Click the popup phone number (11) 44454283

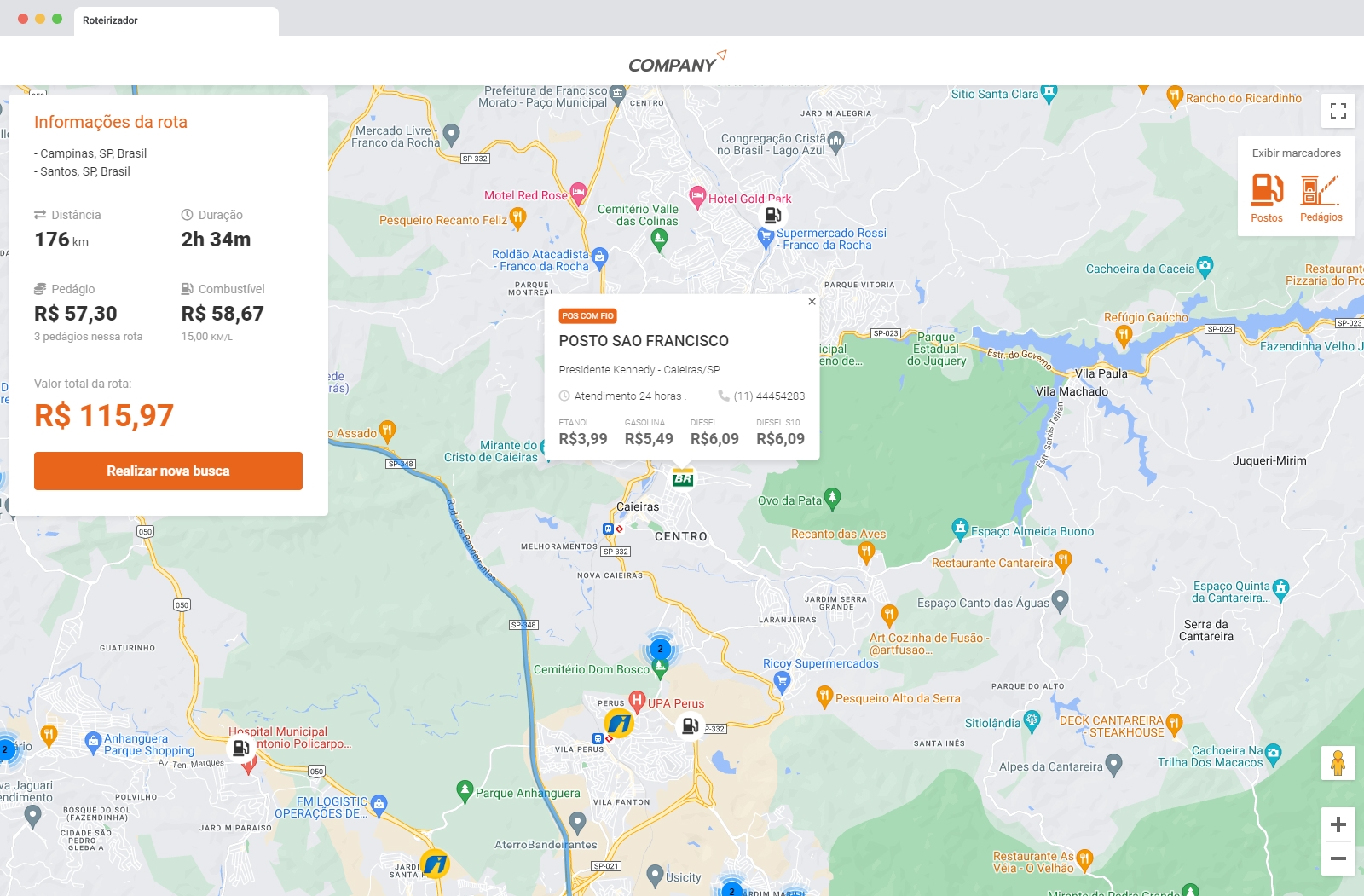pos(769,396)
